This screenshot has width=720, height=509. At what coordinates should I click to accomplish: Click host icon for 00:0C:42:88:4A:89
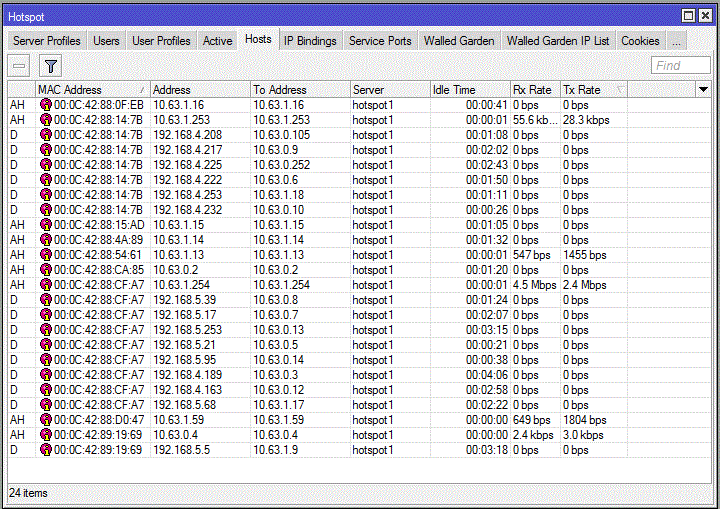[45, 240]
